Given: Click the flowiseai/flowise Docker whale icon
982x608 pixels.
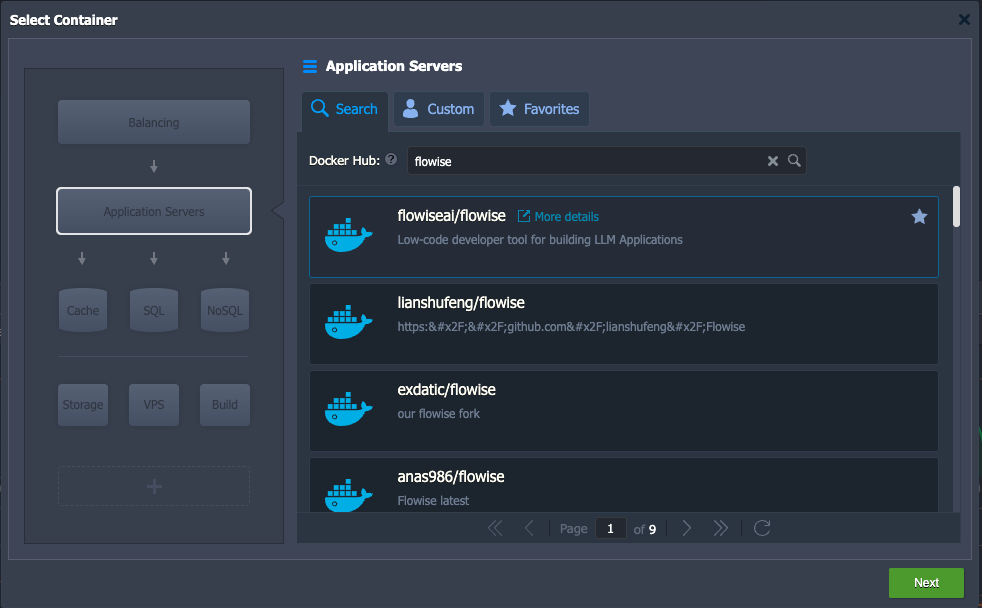Looking at the screenshot, I should (348, 235).
